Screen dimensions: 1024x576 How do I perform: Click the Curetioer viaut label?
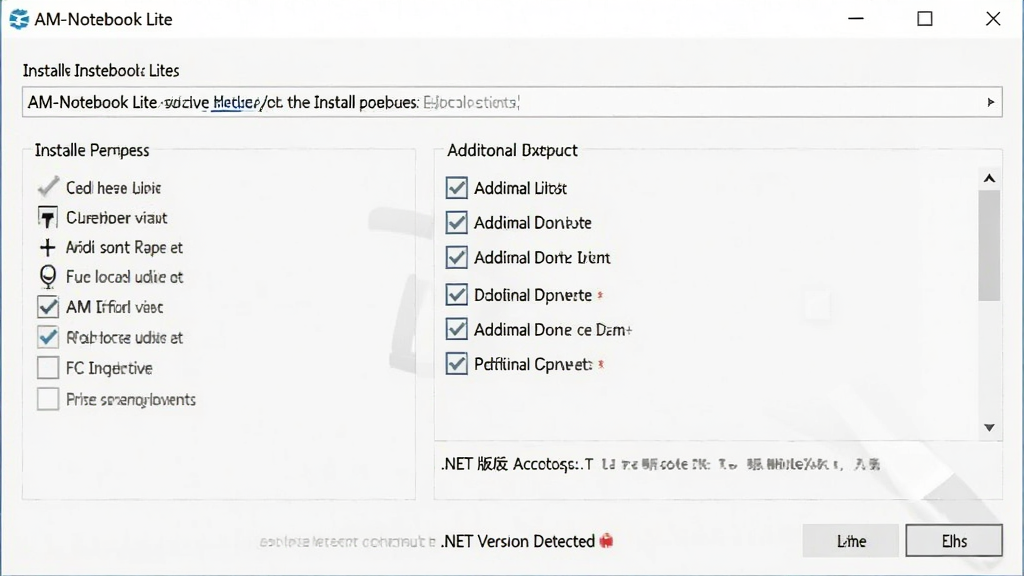[x=117, y=218]
